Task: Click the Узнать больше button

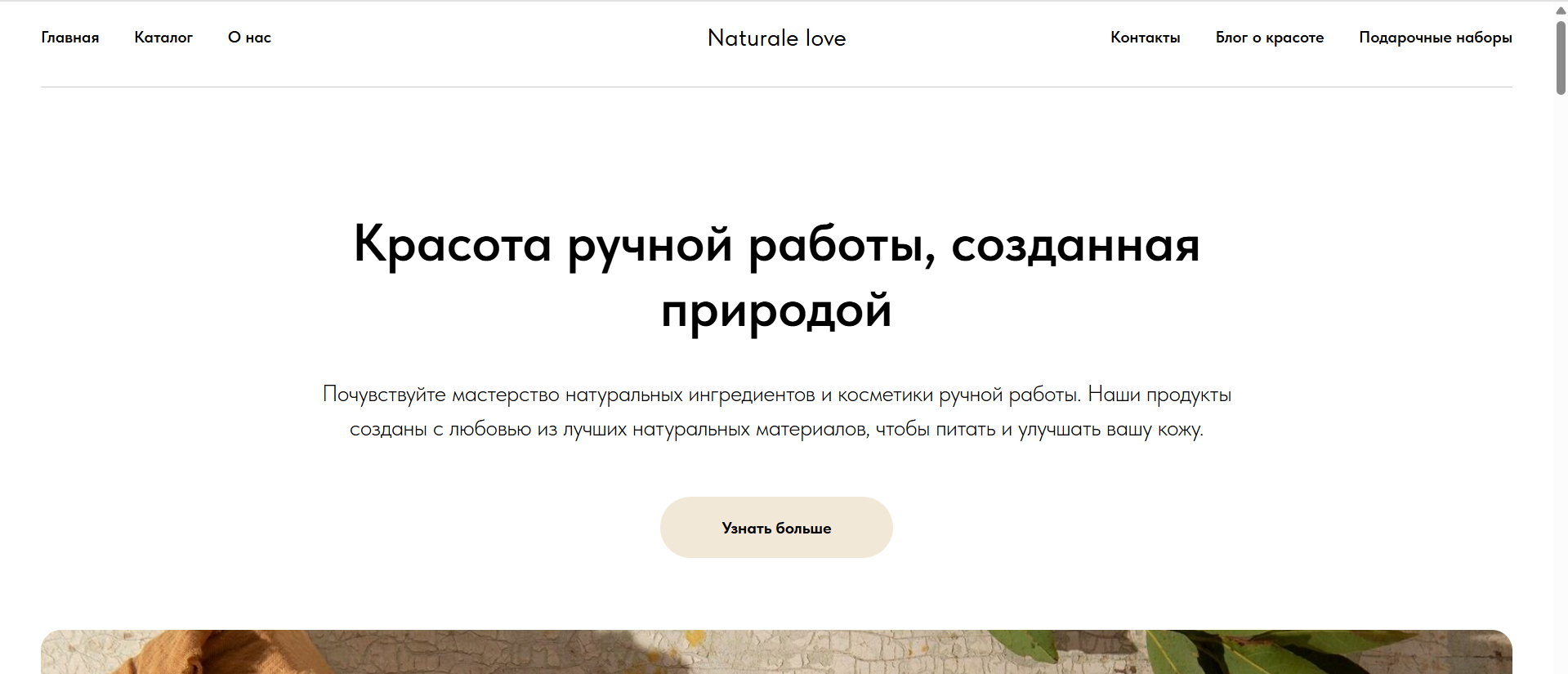Action: point(776,528)
